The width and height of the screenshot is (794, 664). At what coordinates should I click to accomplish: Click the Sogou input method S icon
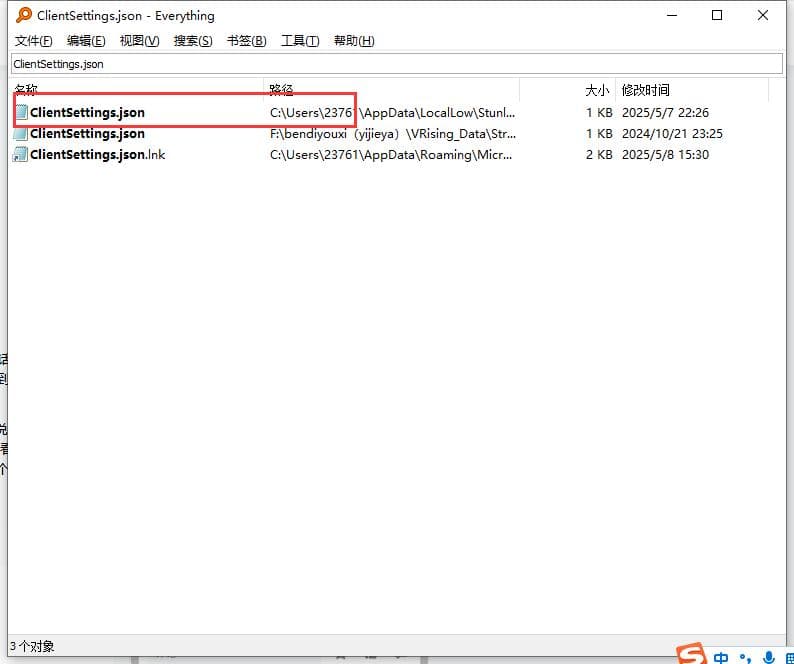pos(692,654)
